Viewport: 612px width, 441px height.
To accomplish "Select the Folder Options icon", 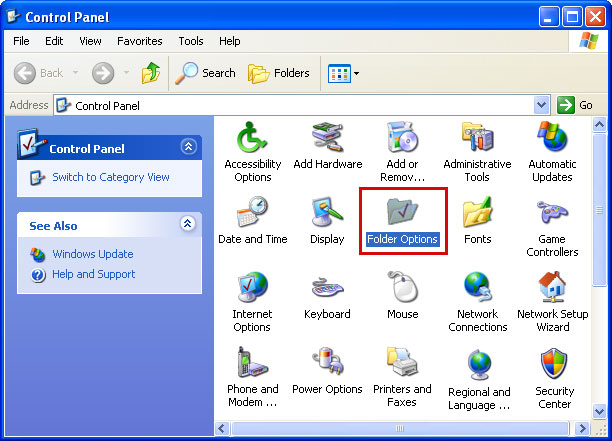I will pos(403,221).
